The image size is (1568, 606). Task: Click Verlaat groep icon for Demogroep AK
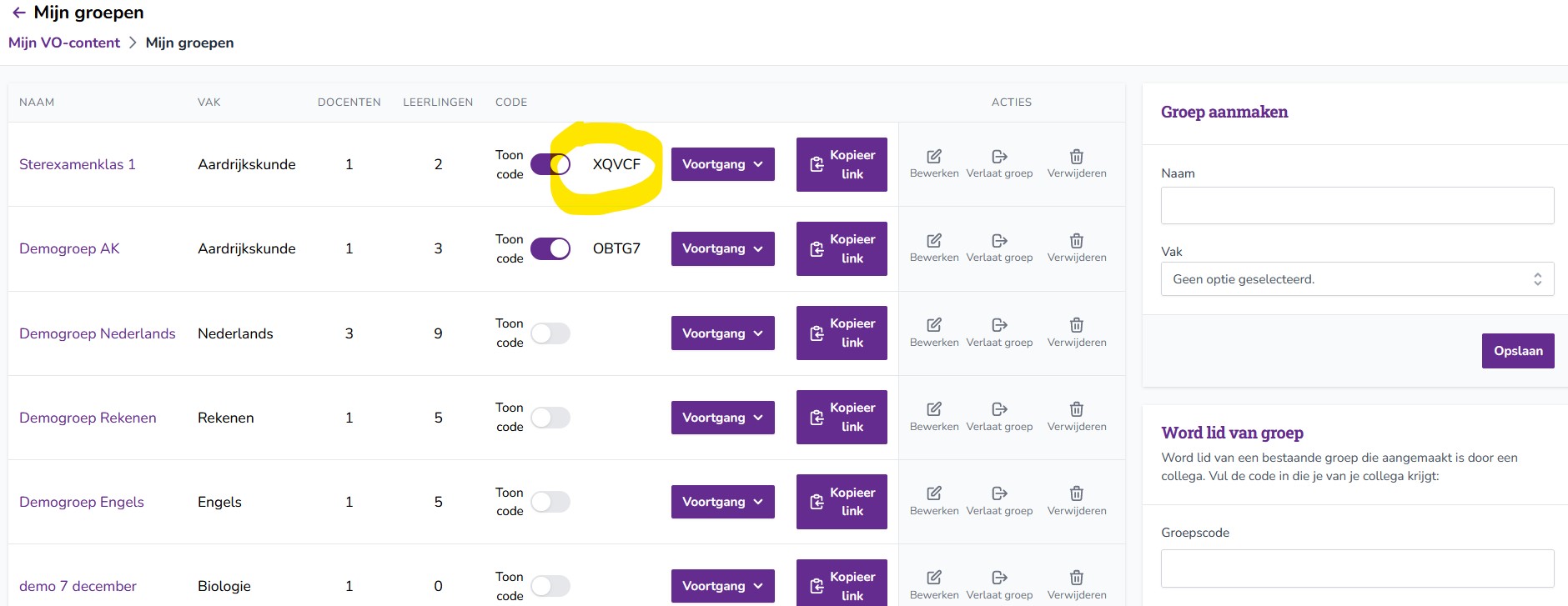999,241
